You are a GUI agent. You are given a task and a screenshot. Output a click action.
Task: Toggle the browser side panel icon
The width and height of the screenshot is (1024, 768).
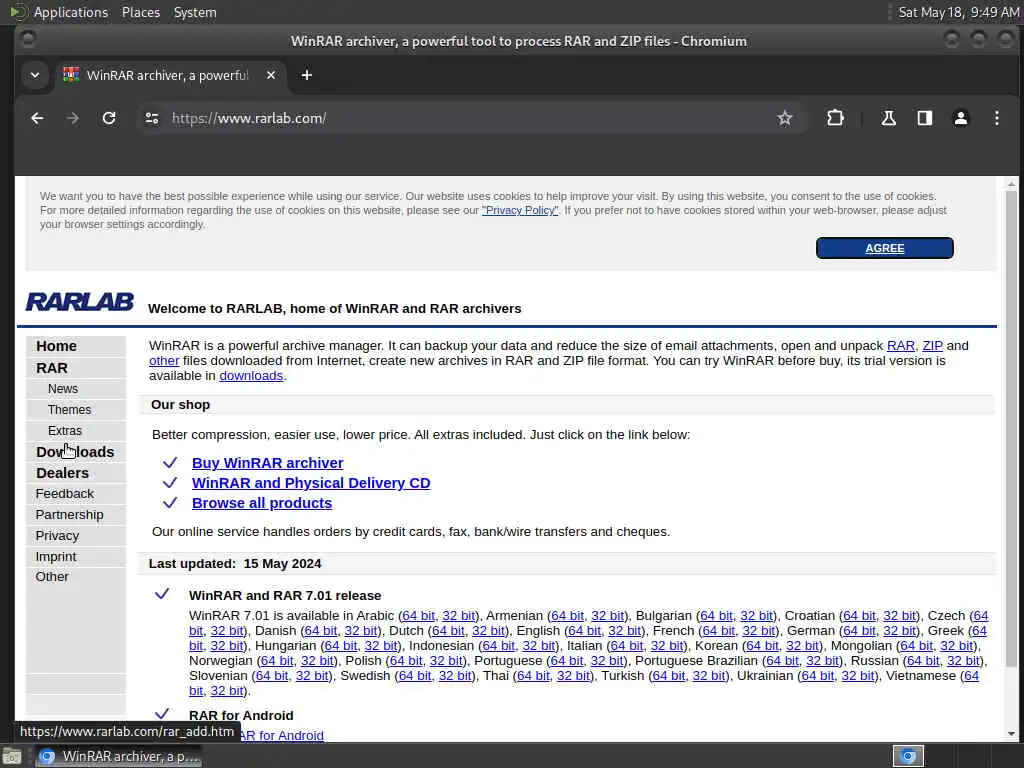[925, 118]
